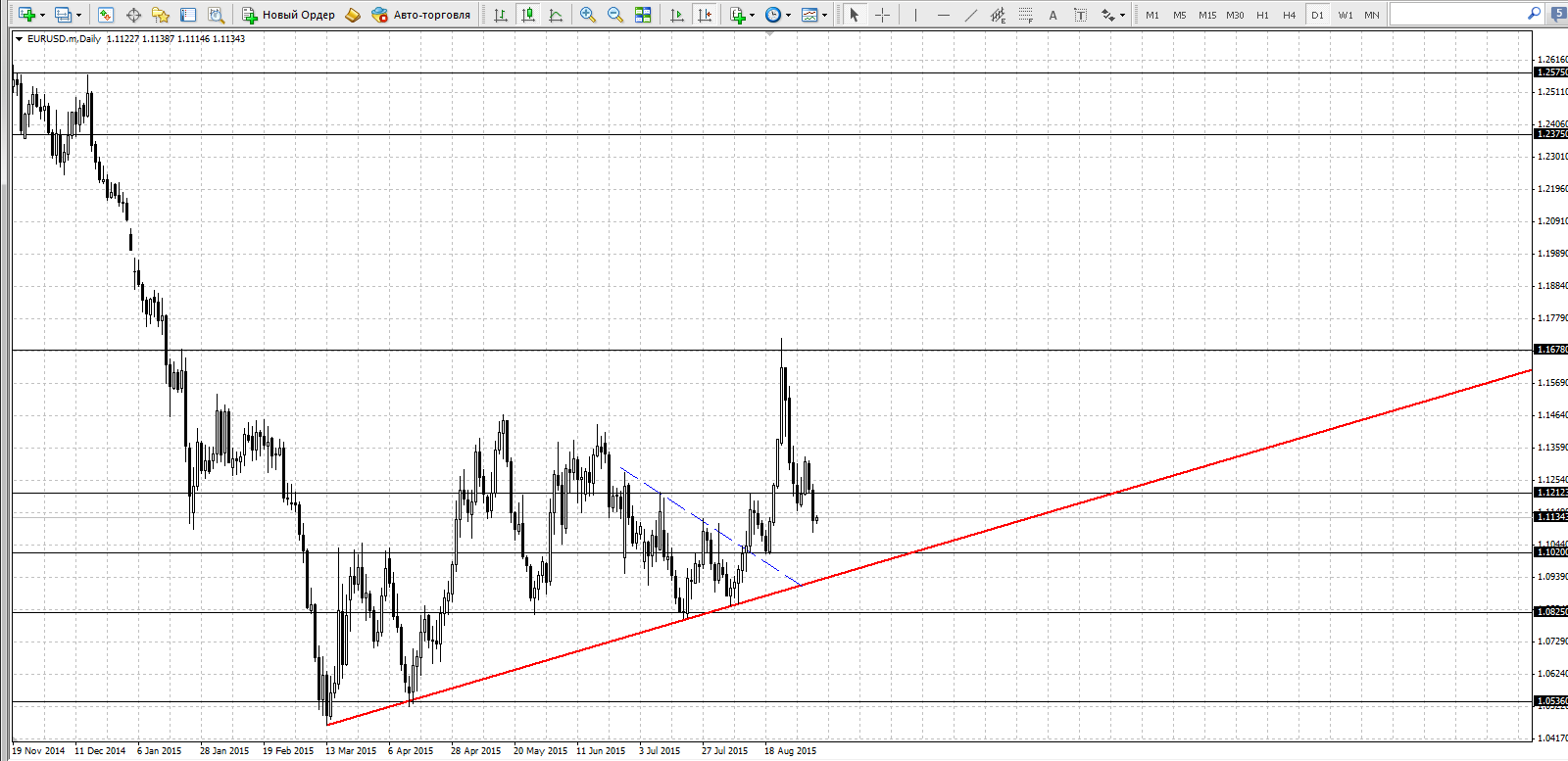1568x761 pixels.
Task: Expand the Arrows objects dropdown
Action: click(1122, 15)
